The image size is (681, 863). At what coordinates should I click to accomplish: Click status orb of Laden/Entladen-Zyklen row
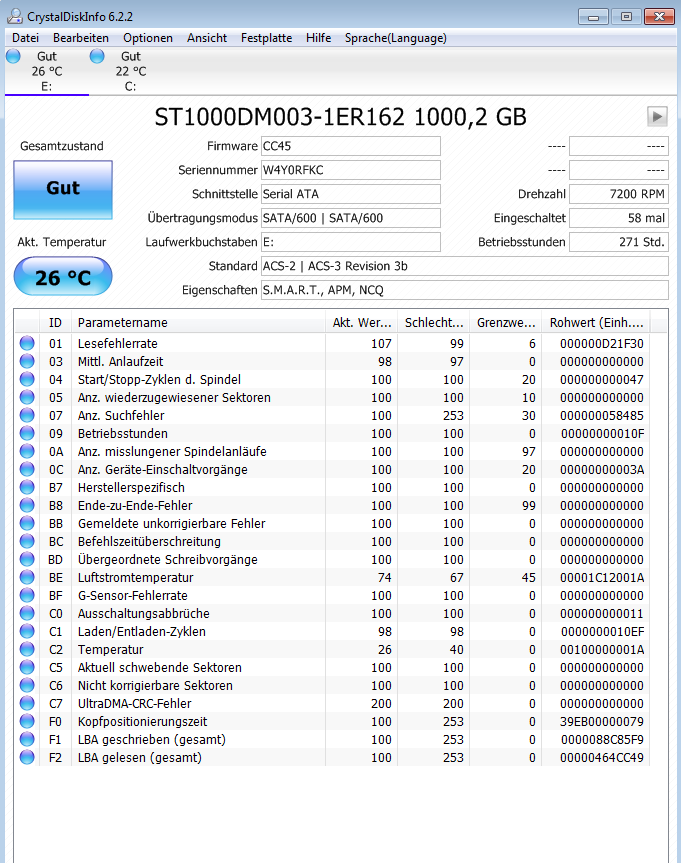click(x=27, y=631)
